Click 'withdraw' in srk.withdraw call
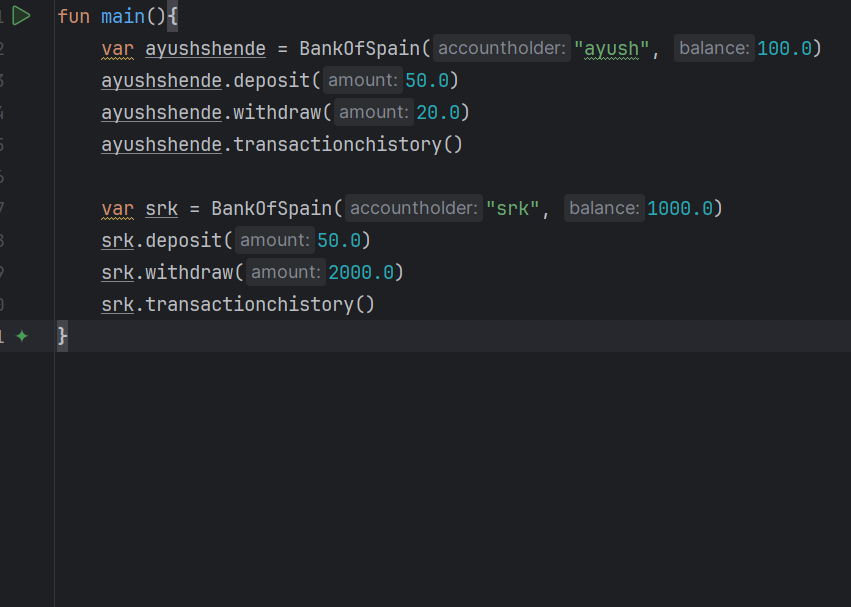The height and width of the screenshot is (607, 851). click(189, 273)
